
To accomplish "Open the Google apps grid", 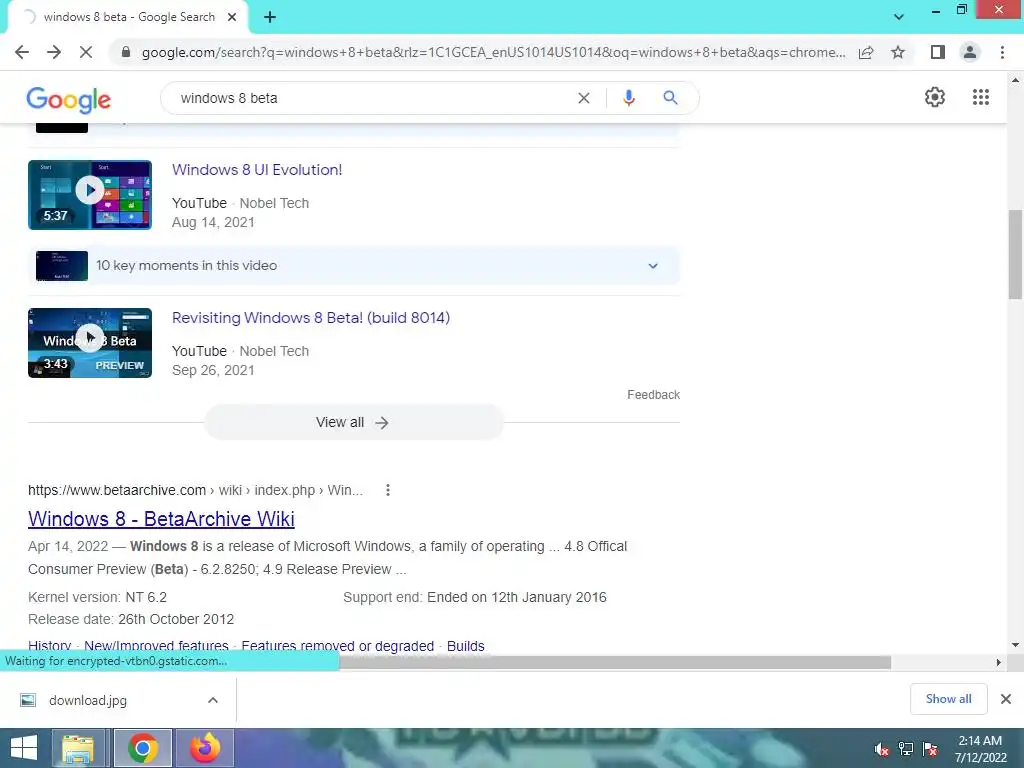I will point(980,97).
